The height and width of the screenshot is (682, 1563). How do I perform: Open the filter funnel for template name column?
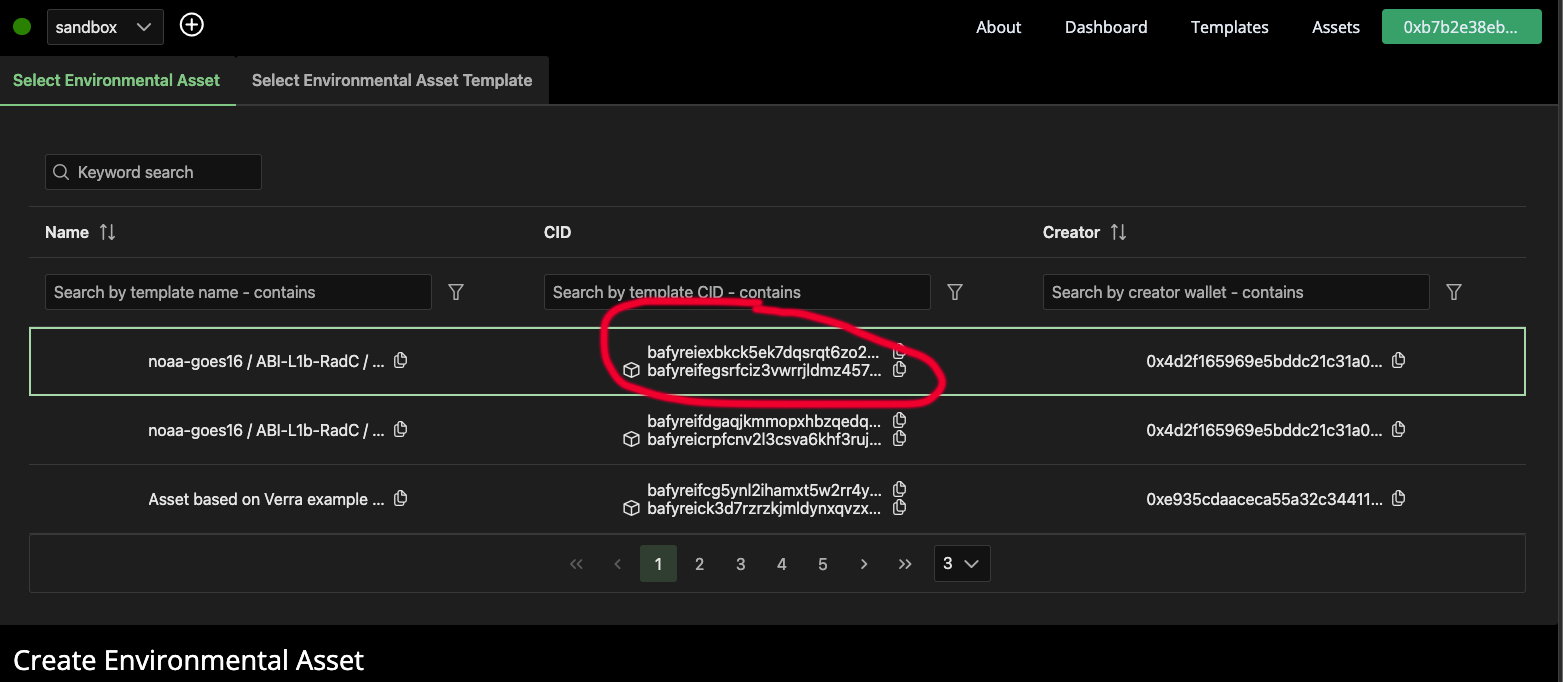click(456, 292)
